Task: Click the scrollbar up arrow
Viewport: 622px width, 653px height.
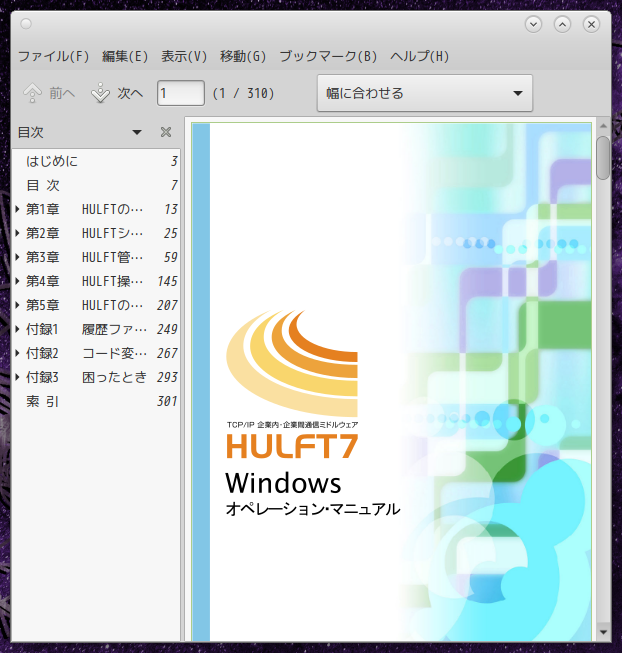Action: point(603,126)
